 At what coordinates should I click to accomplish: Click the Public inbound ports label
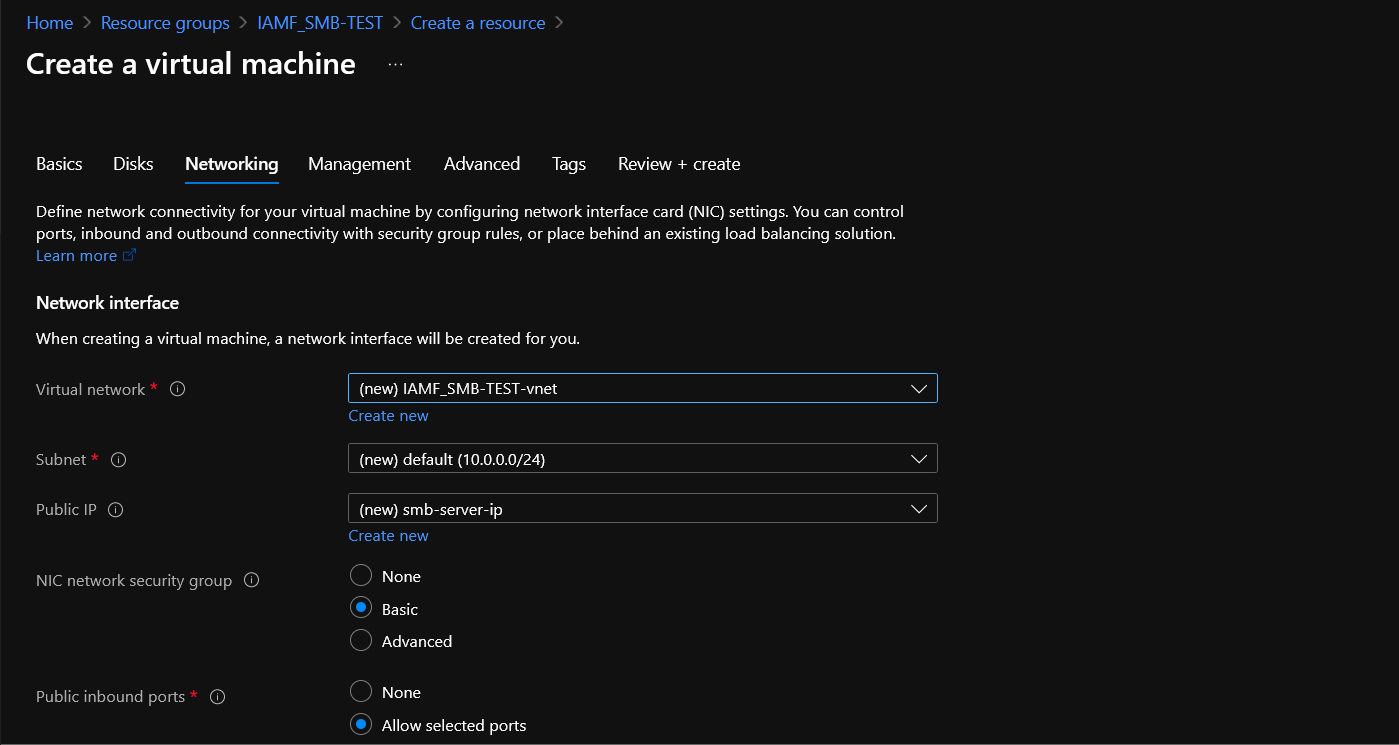(x=110, y=697)
